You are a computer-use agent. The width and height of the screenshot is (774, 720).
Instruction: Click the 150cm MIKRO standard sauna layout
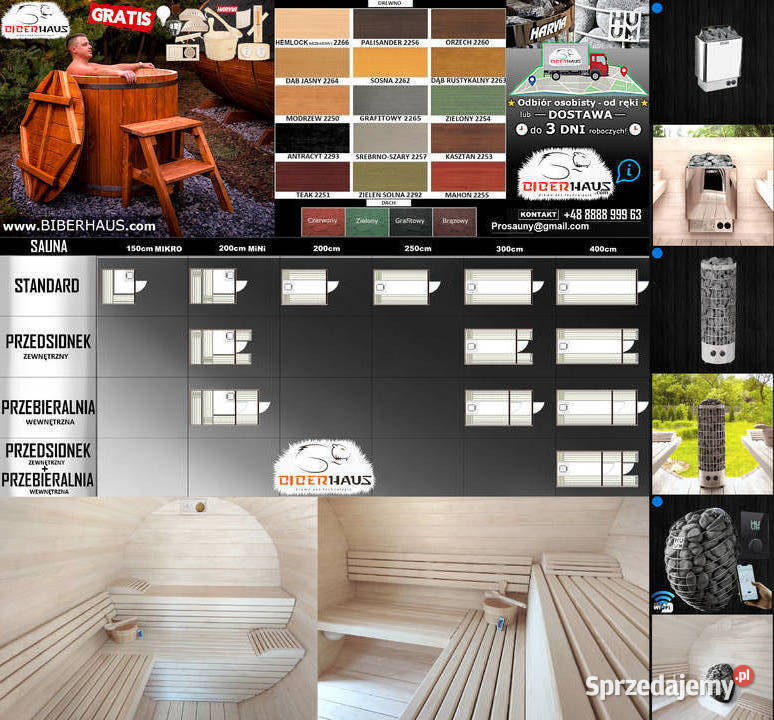[122, 286]
